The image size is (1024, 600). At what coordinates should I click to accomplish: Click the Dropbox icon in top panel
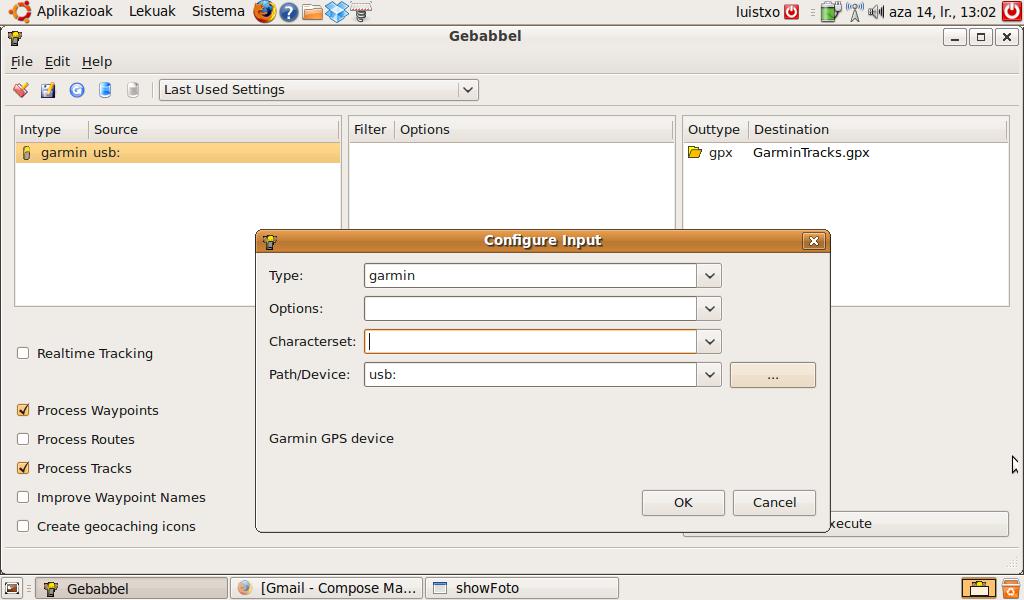point(336,12)
